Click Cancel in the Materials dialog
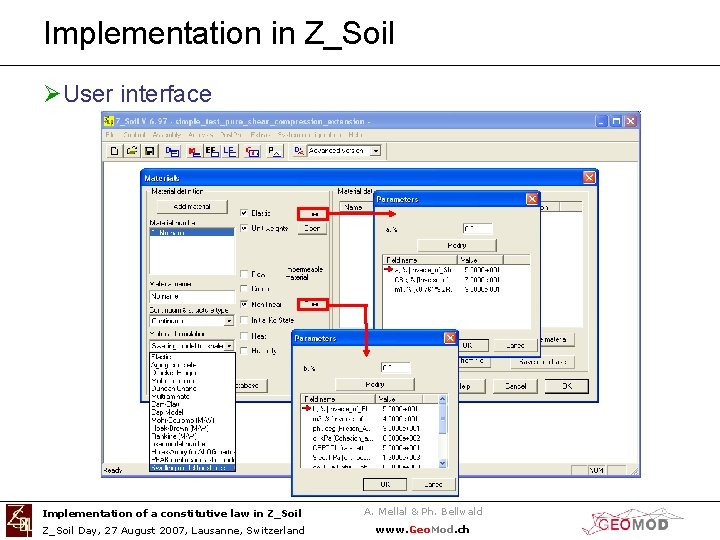Image resolution: width=720 pixels, height=540 pixels. pos(515,386)
